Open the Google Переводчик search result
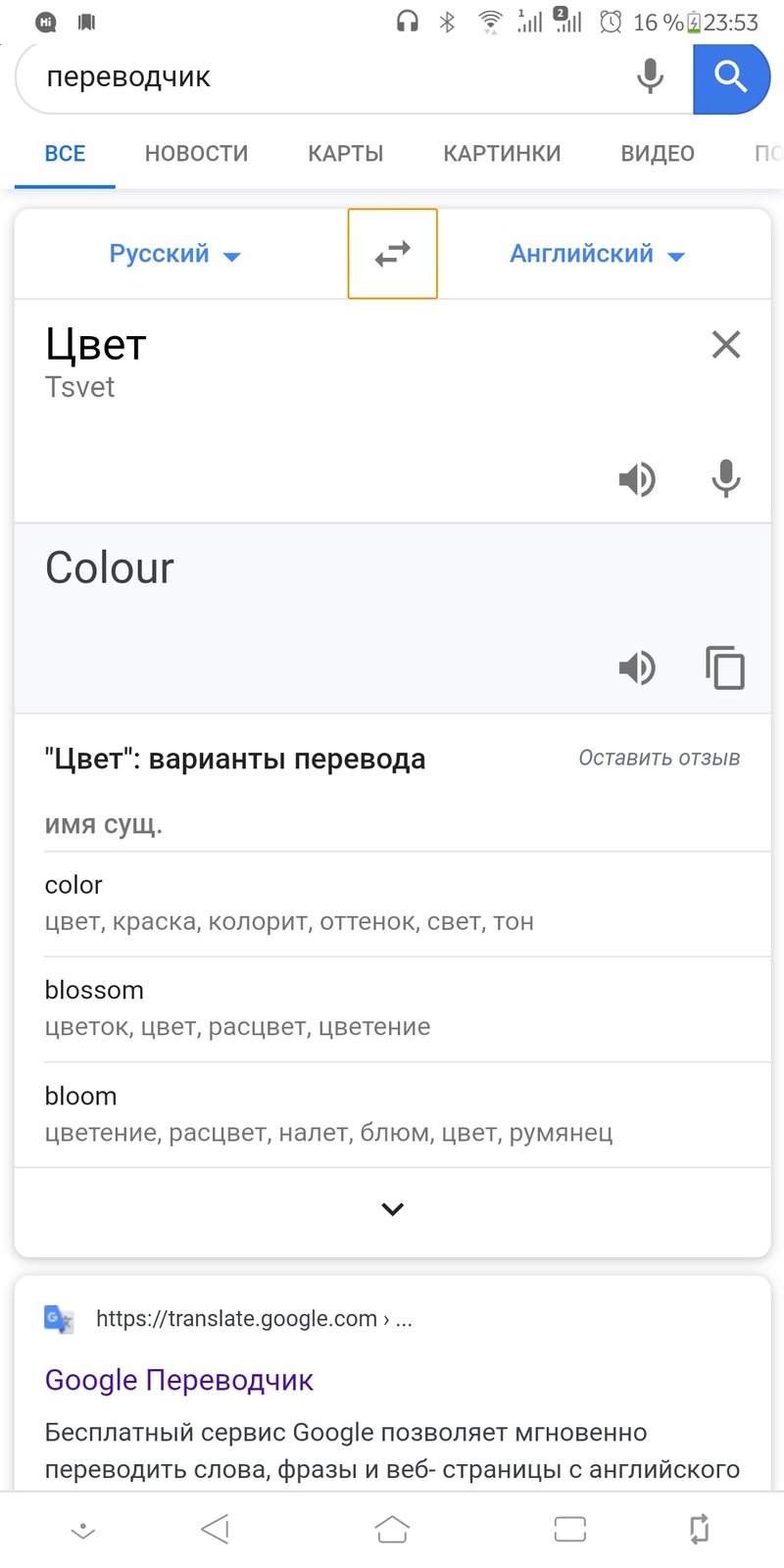Viewport: 784px width, 1568px height. click(178, 1380)
